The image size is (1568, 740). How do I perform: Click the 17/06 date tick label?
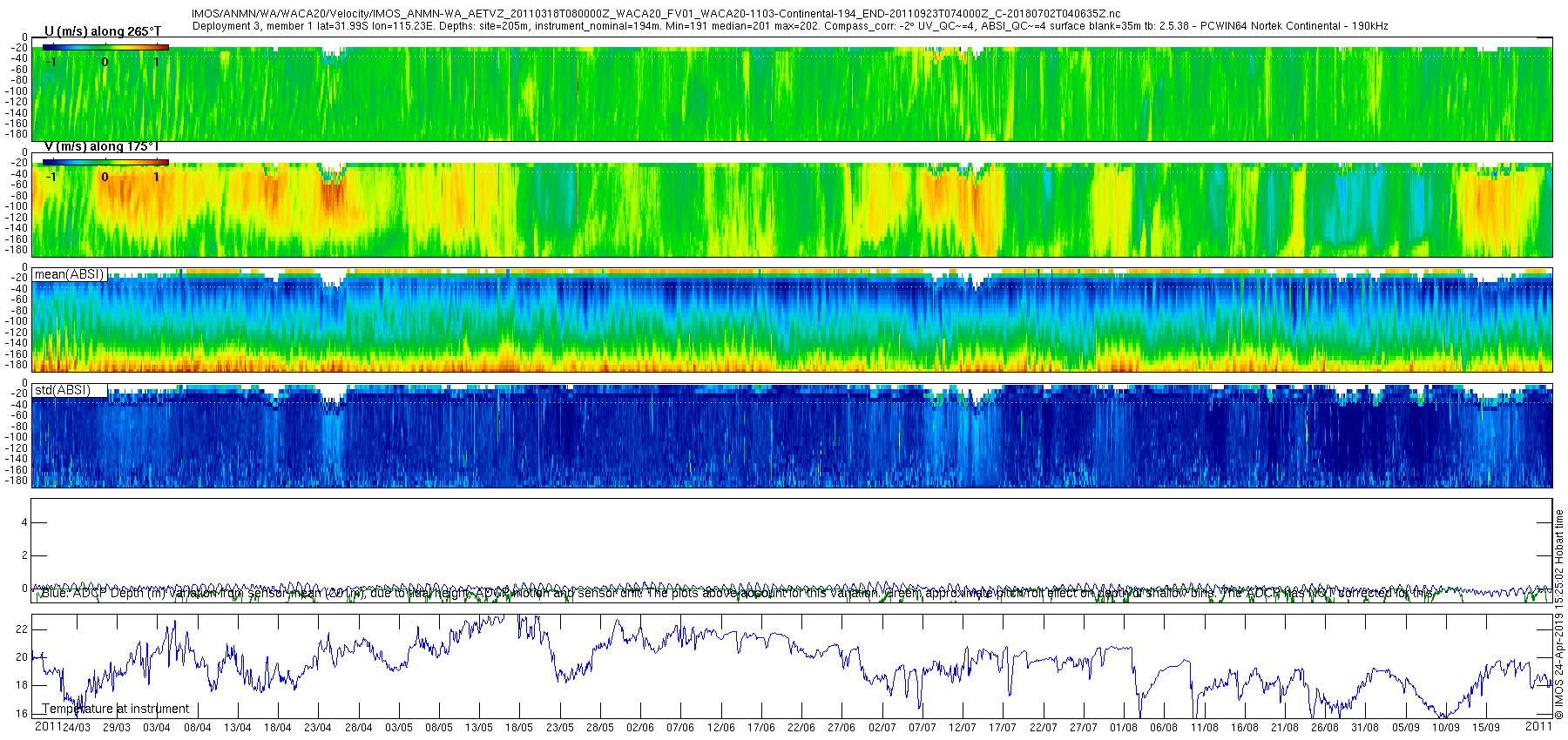click(761, 728)
